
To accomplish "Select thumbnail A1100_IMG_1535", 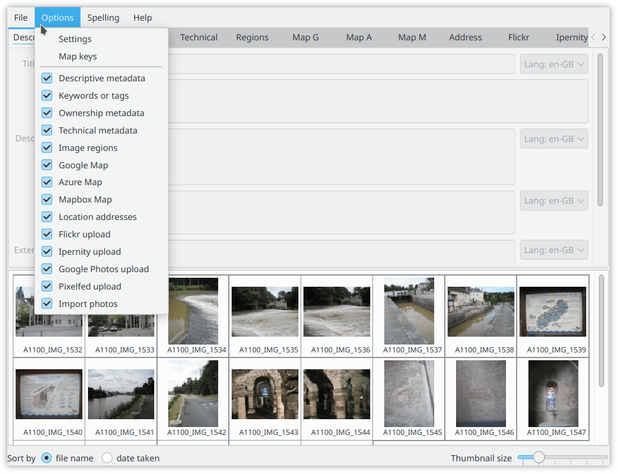I will (265, 316).
